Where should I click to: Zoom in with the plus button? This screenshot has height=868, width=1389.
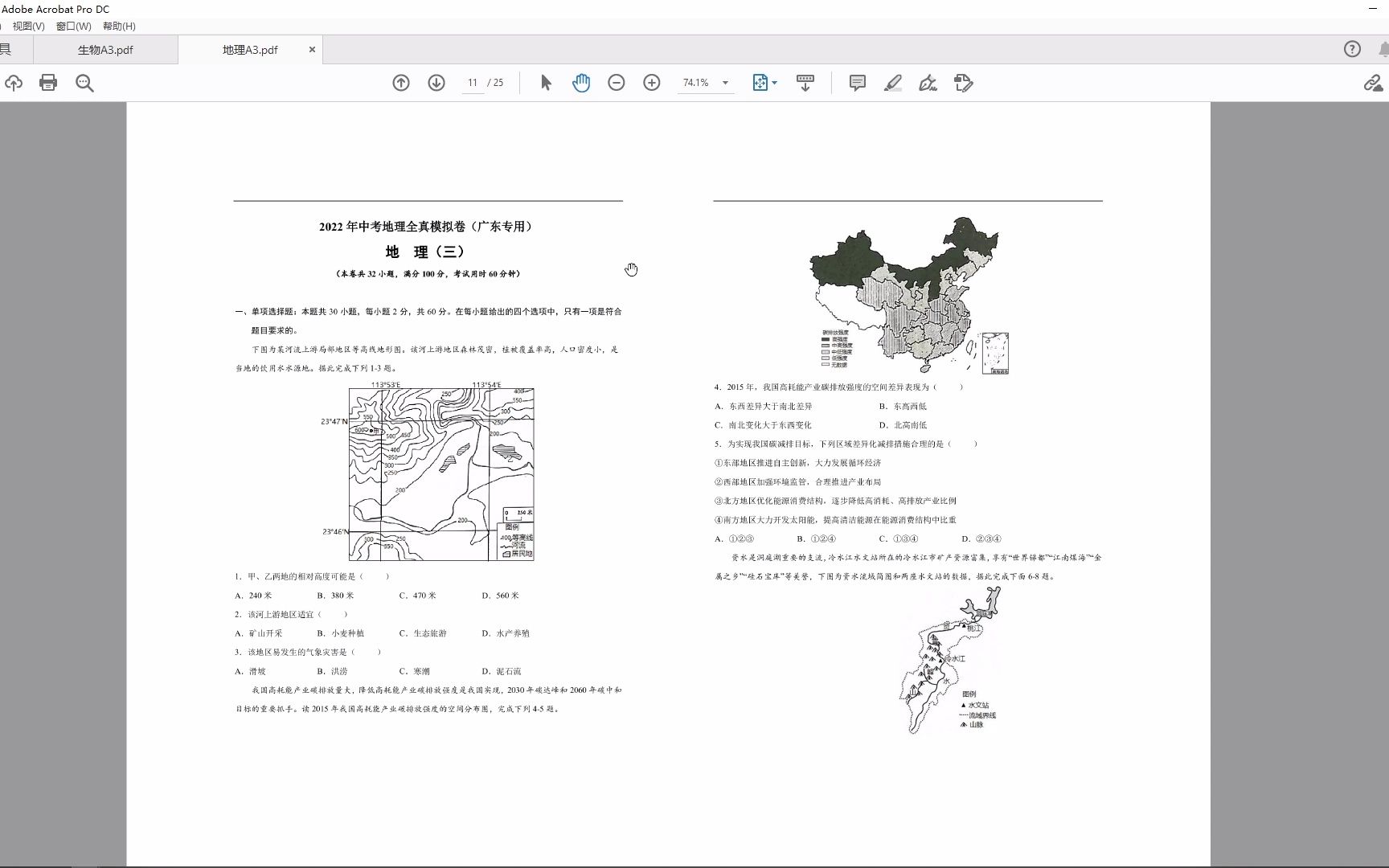tap(652, 83)
